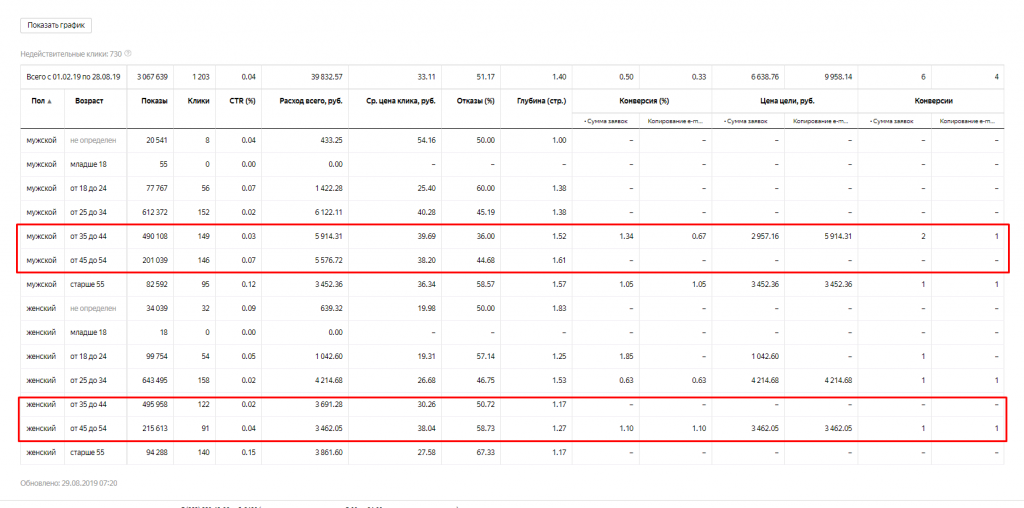Click spend cell '433.25'
The height and width of the screenshot is (508, 1024).
pyautogui.click(x=332, y=140)
